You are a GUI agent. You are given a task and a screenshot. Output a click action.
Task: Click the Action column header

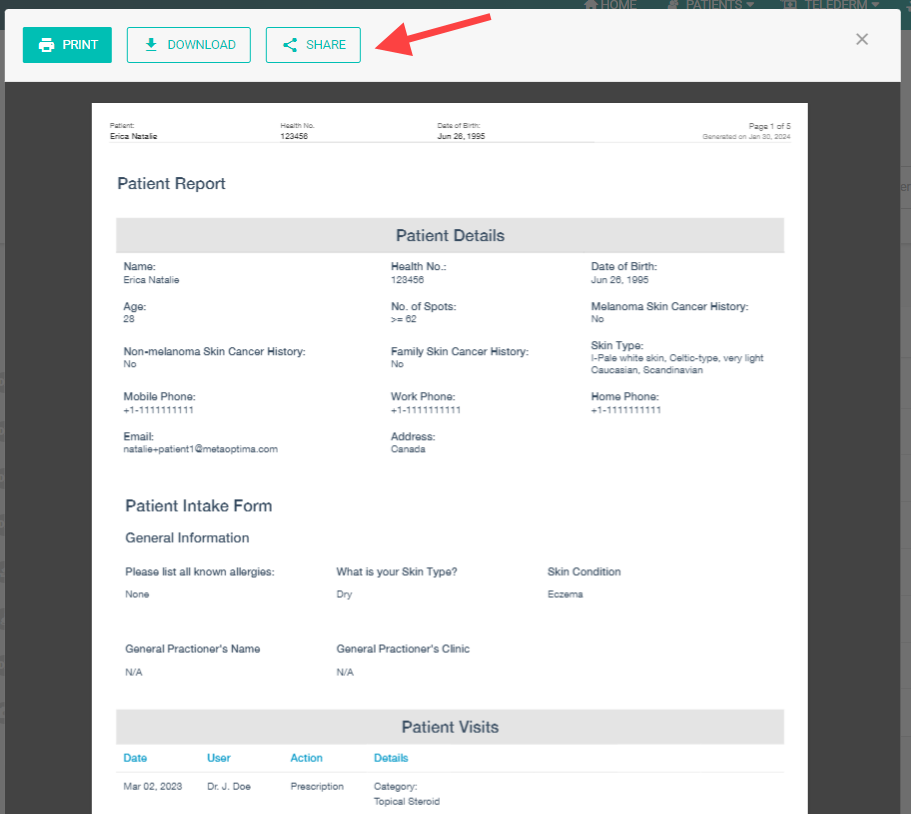click(306, 758)
